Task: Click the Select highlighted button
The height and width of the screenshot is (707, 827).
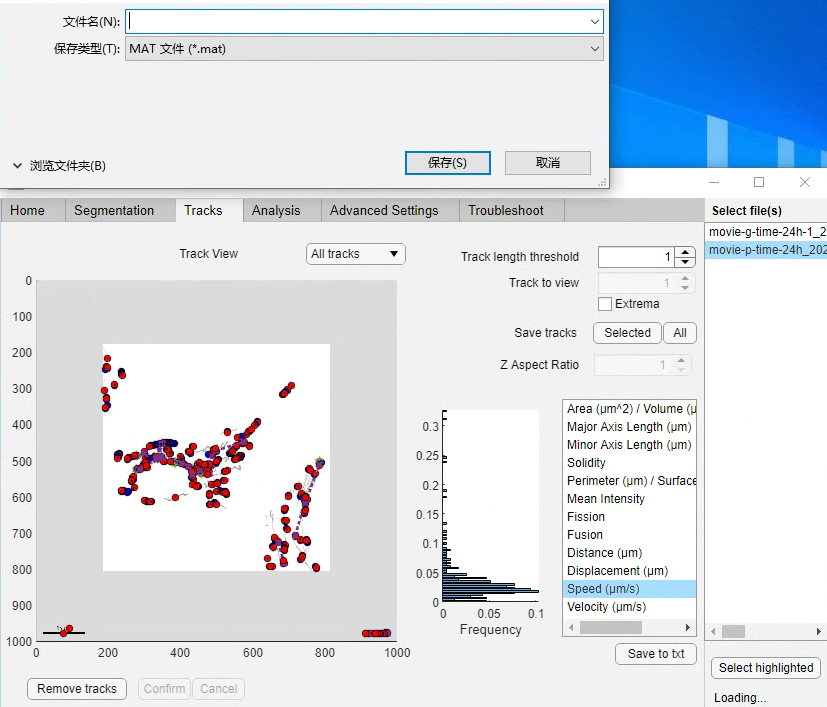Action: click(765, 667)
